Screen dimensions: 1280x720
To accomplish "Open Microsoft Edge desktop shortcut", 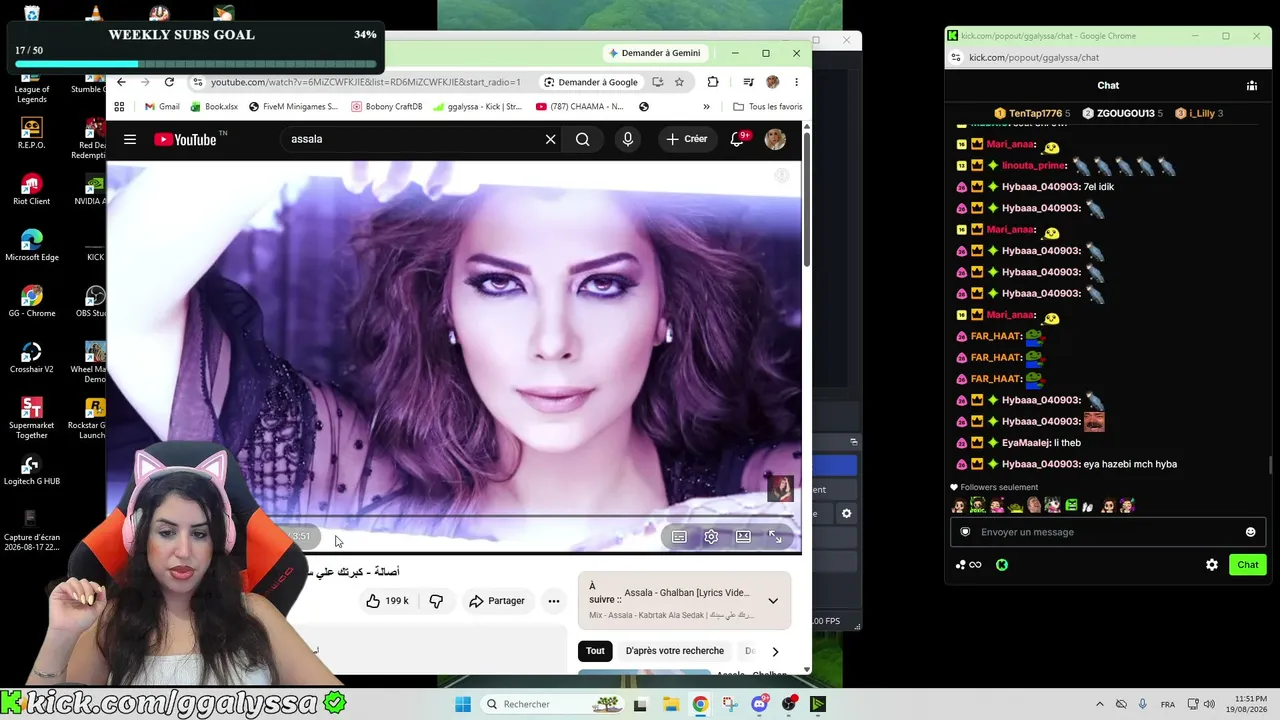I will [31, 245].
